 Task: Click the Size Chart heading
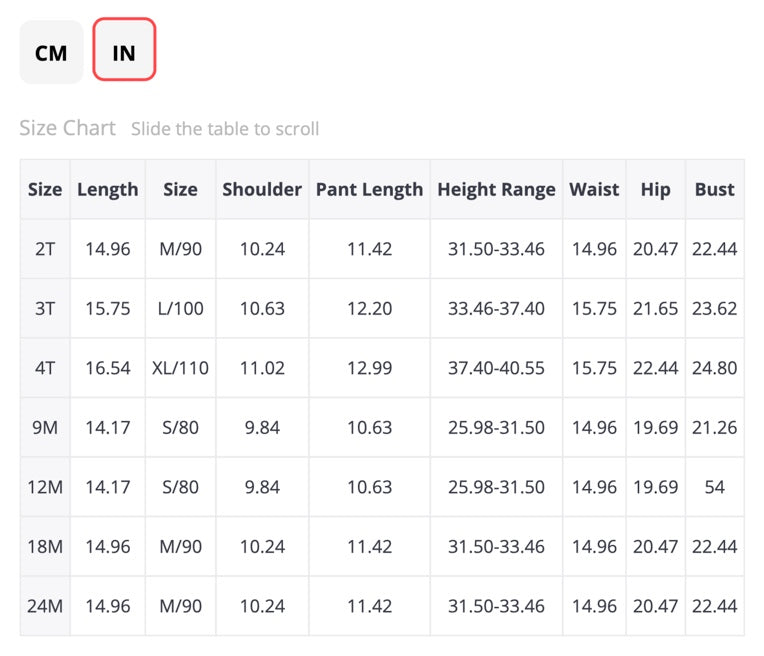coord(67,128)
